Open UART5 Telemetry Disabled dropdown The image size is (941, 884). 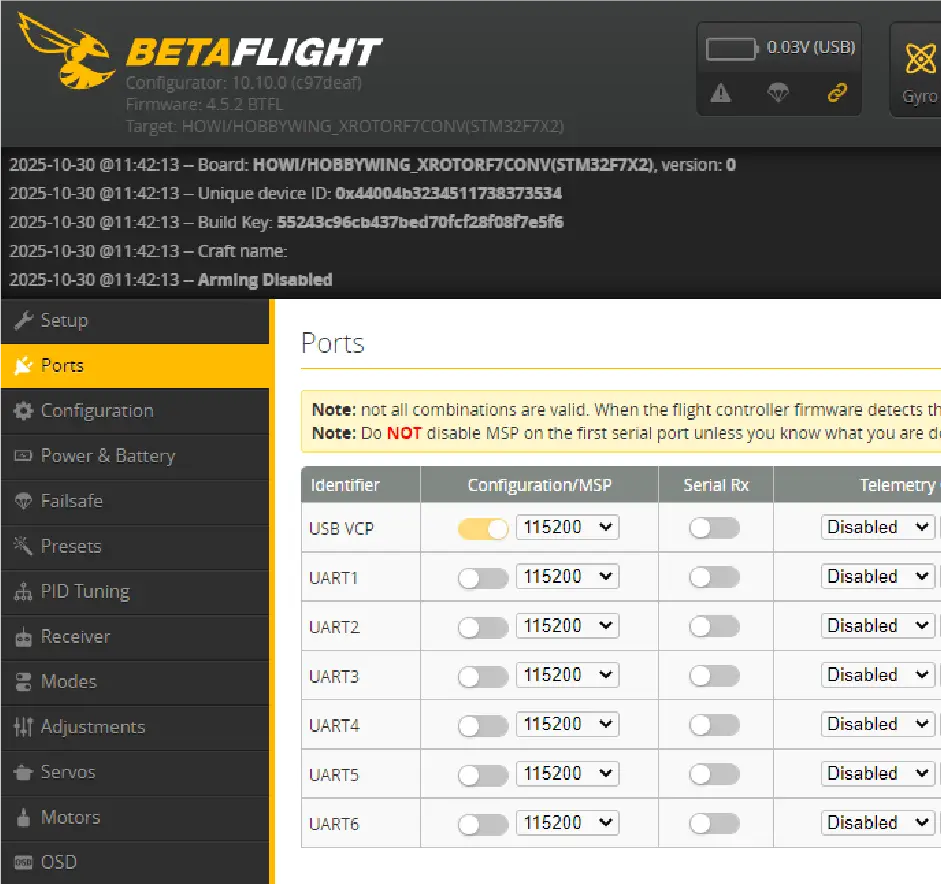(x=878, y=773)
